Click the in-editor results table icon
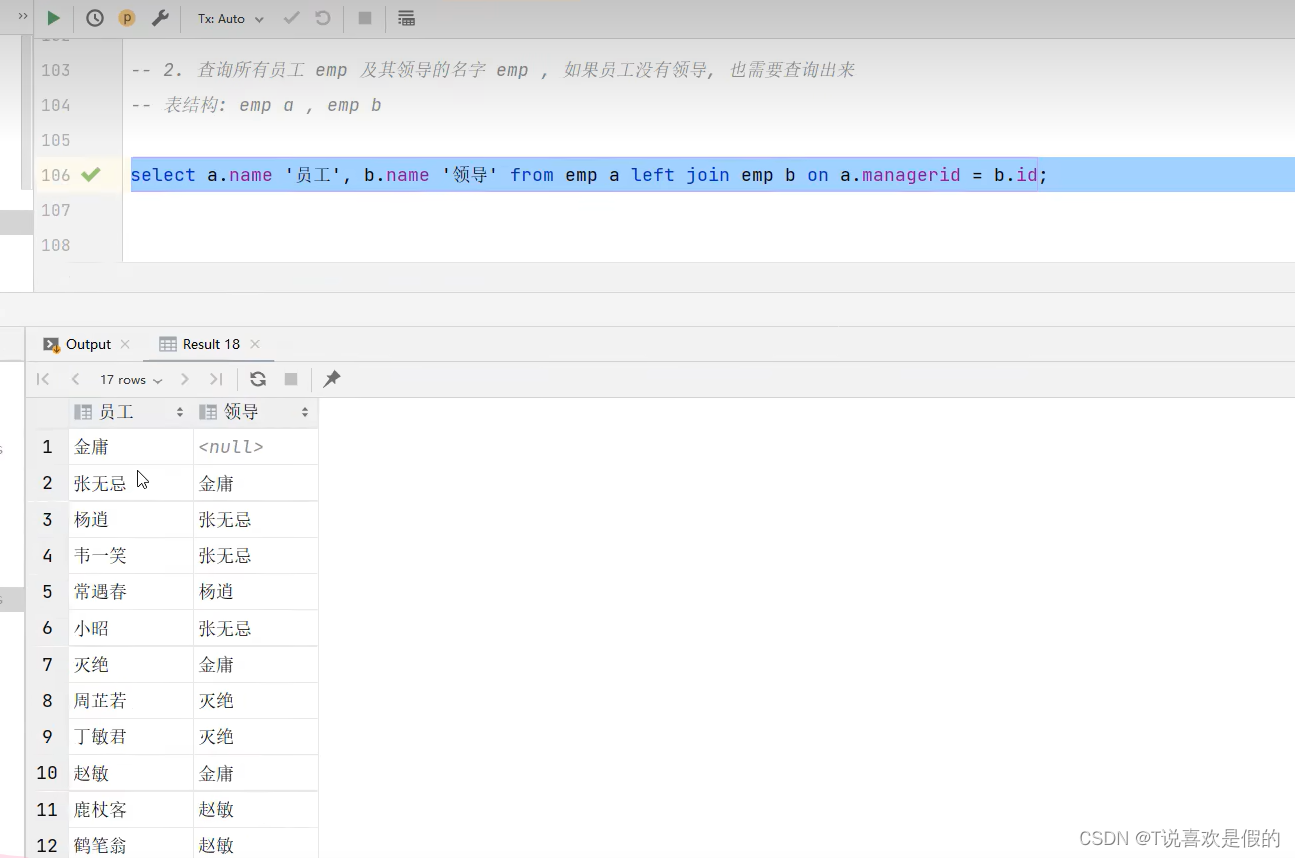 406,18
